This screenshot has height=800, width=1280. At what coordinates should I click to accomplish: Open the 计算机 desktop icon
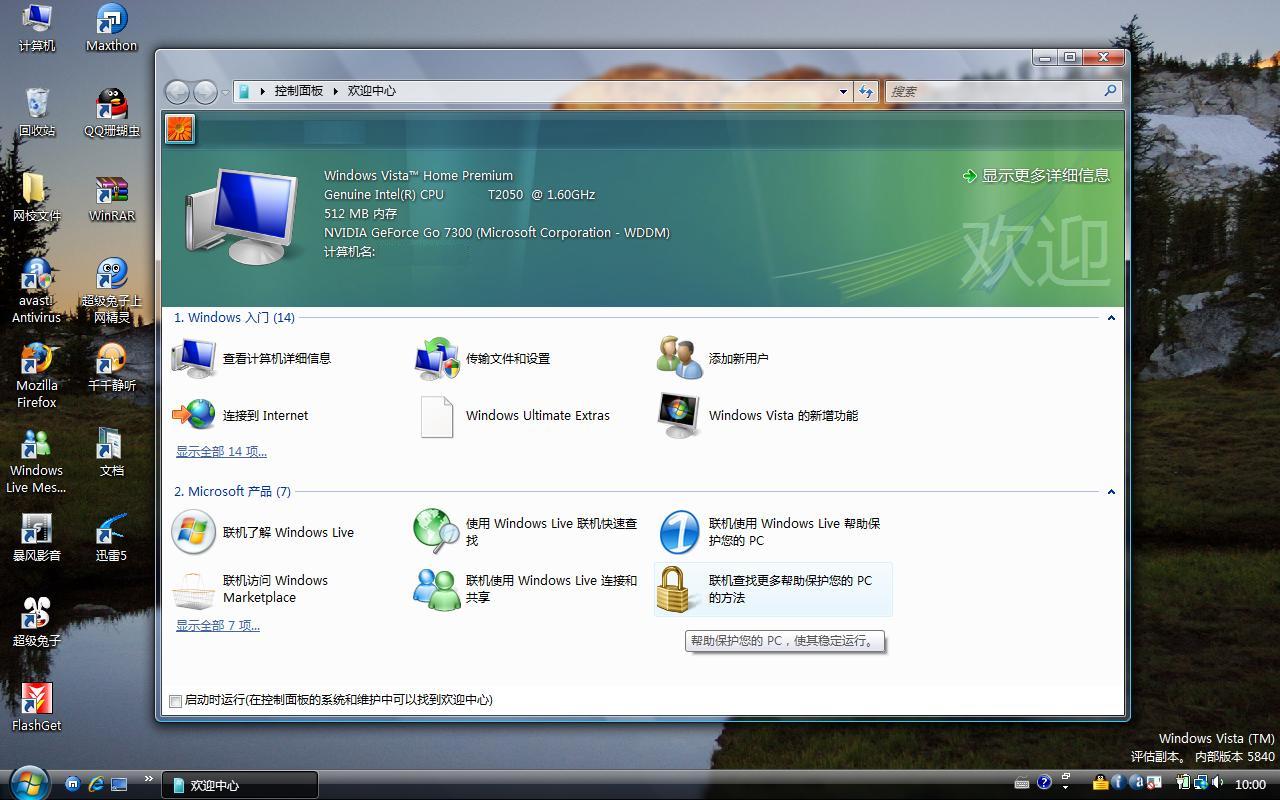(x=37, y=28)
